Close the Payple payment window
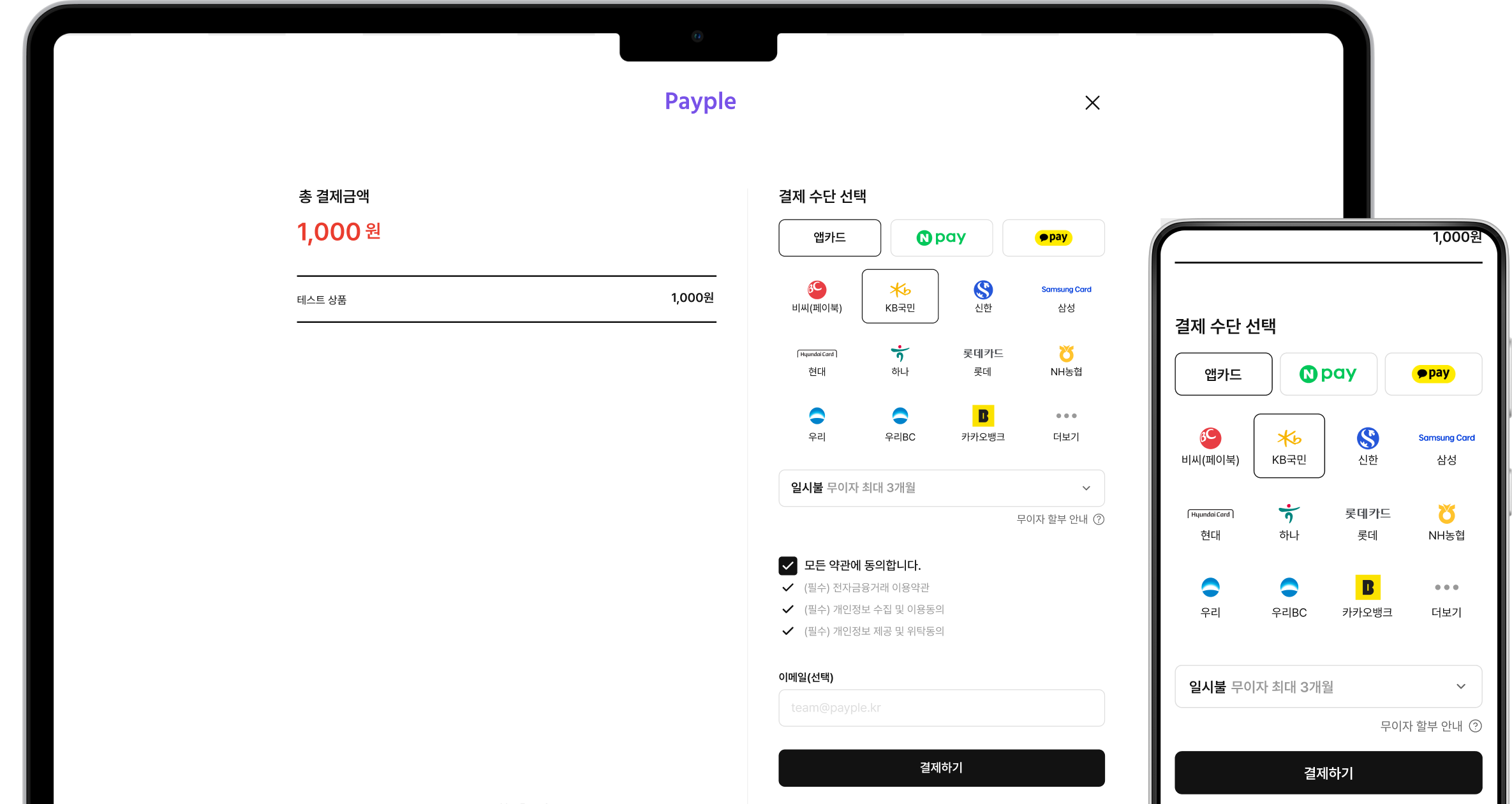 pyautogui.click(x=1092, y=103)
